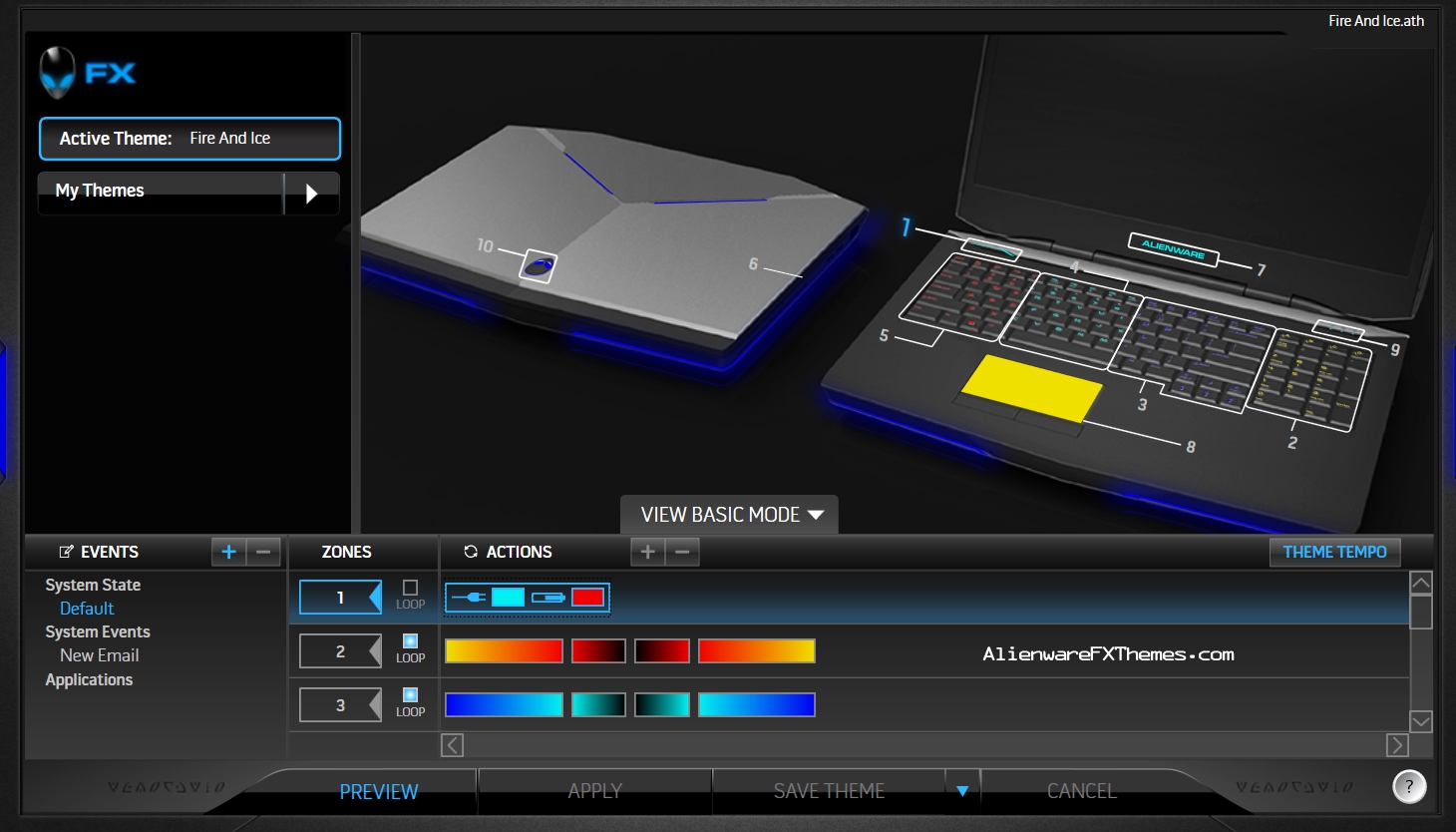The image size is (1456, 832).
Task: Pick the cyan color swatch in zone 1
Action: coord(508,598)
